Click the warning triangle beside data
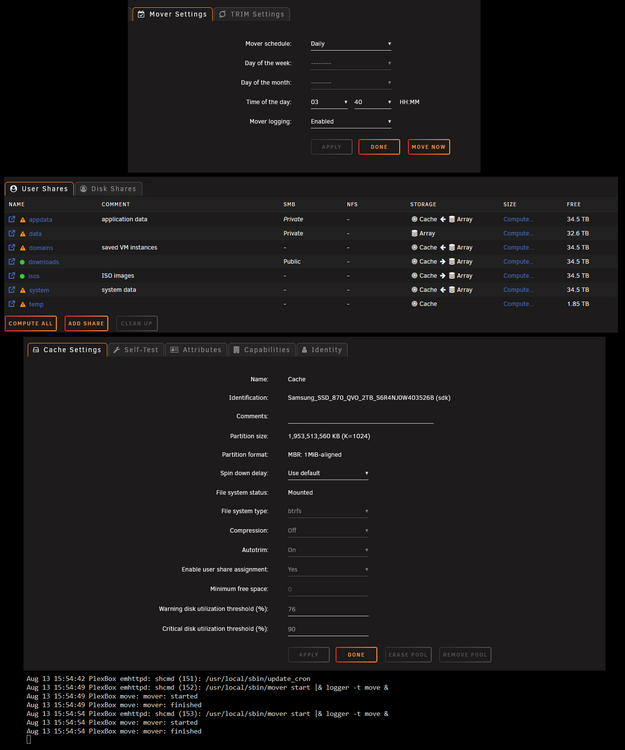 pos(22,234)
